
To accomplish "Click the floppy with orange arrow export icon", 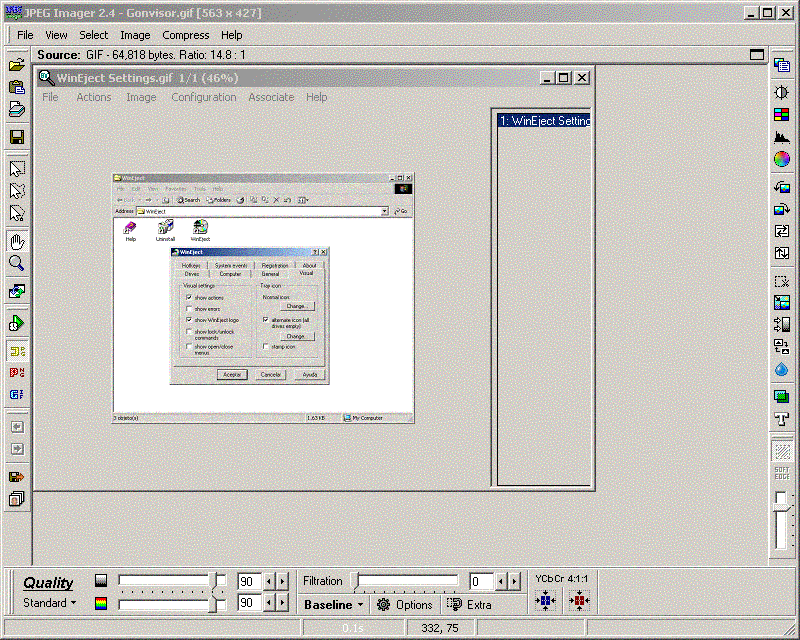I will [17, 477].
